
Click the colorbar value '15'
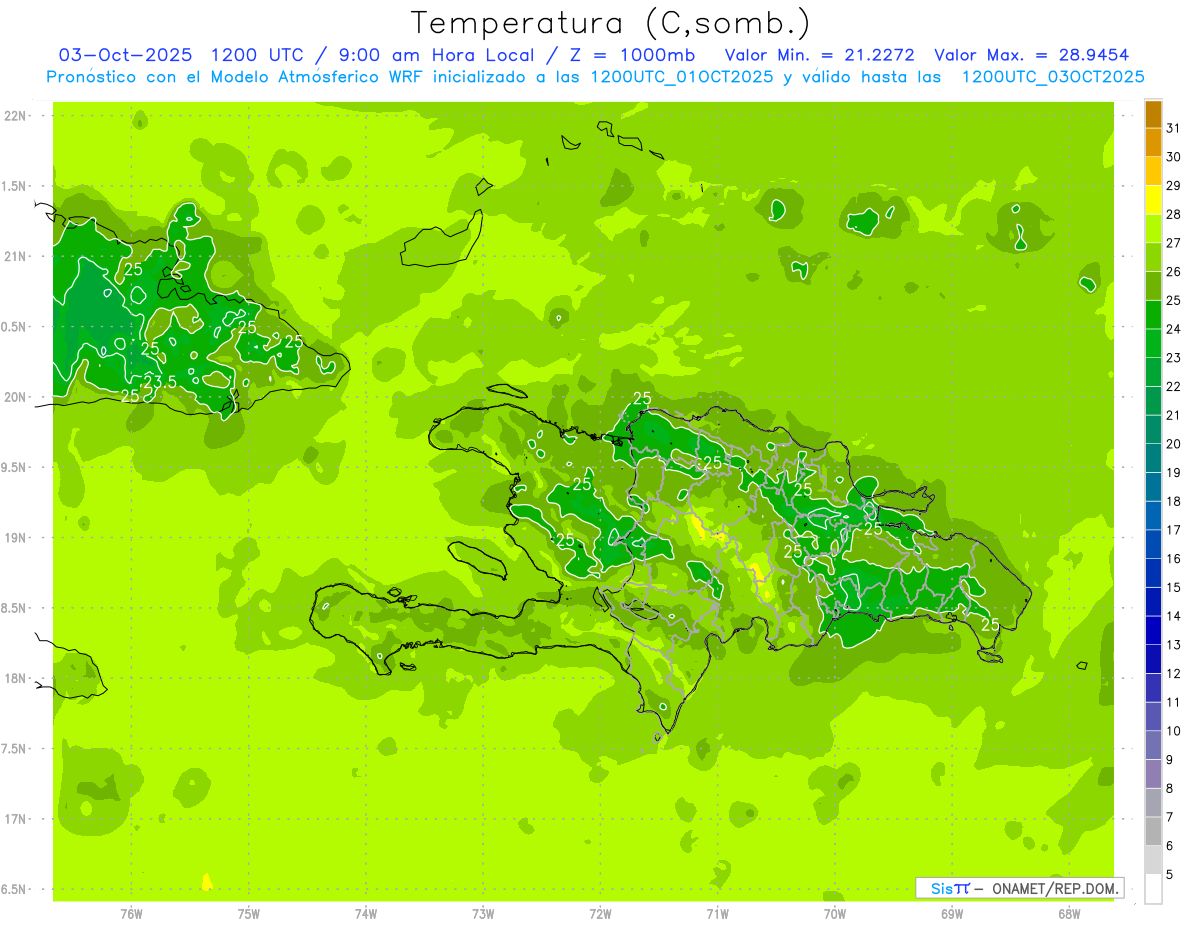[x=1173, y=588]
